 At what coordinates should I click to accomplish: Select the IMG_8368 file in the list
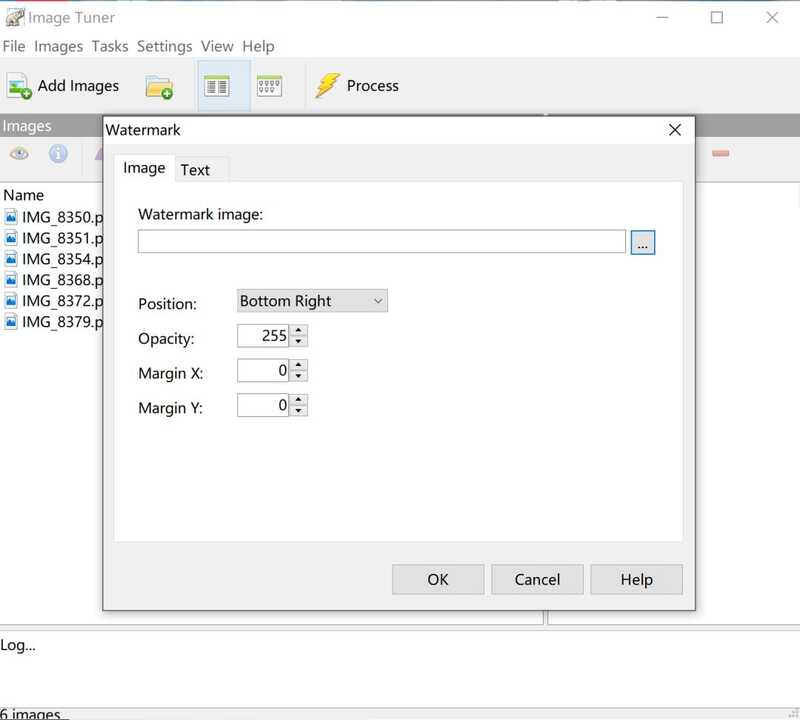[54, 280]
